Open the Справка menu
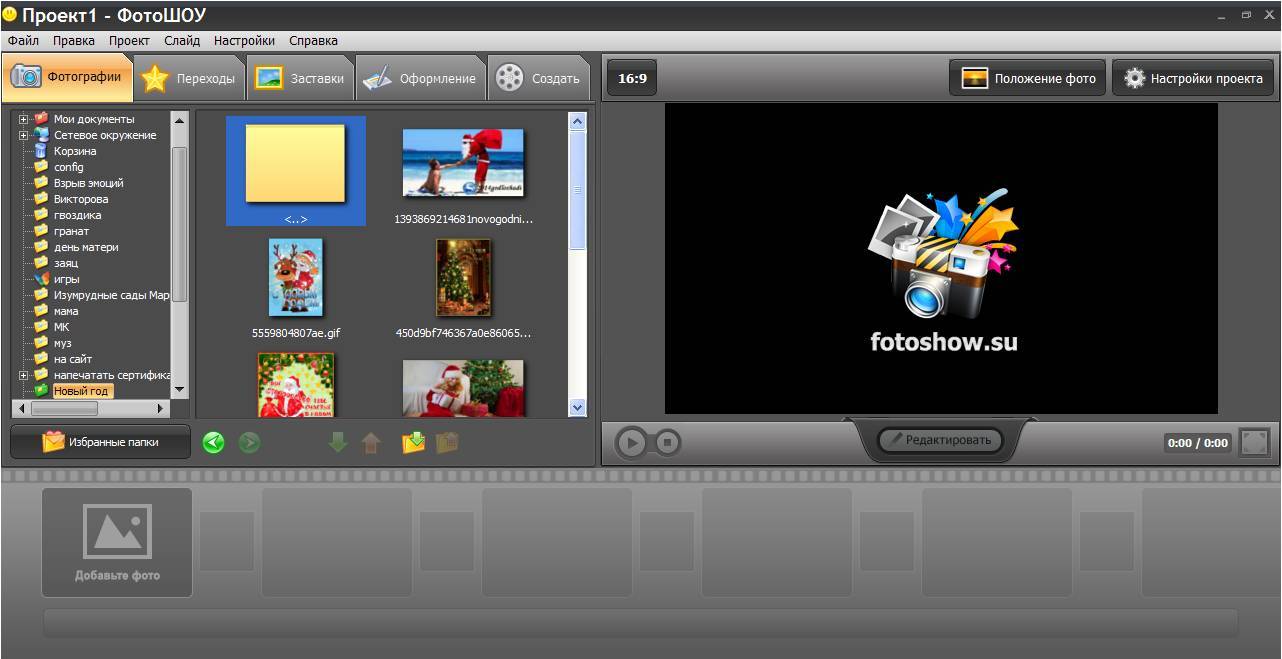 (313, 41)
